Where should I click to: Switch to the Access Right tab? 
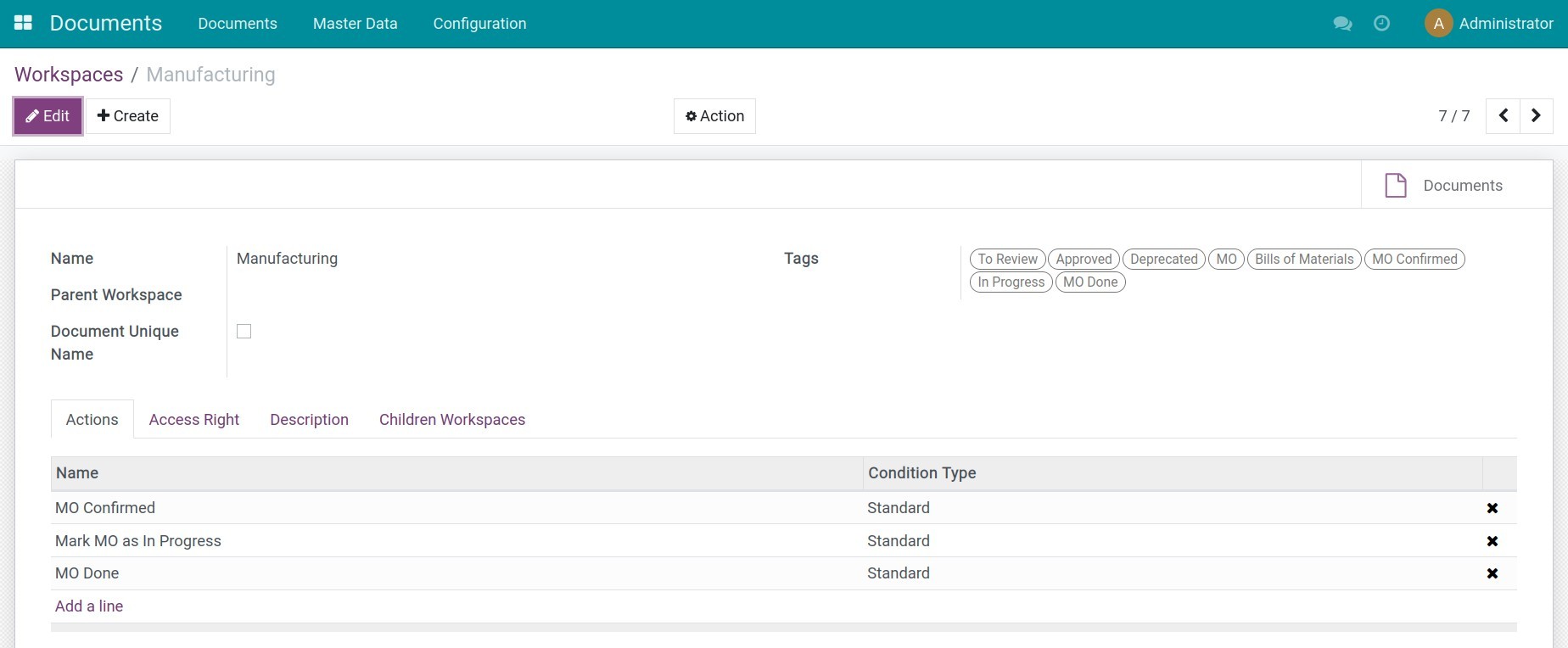pos(193,420)
